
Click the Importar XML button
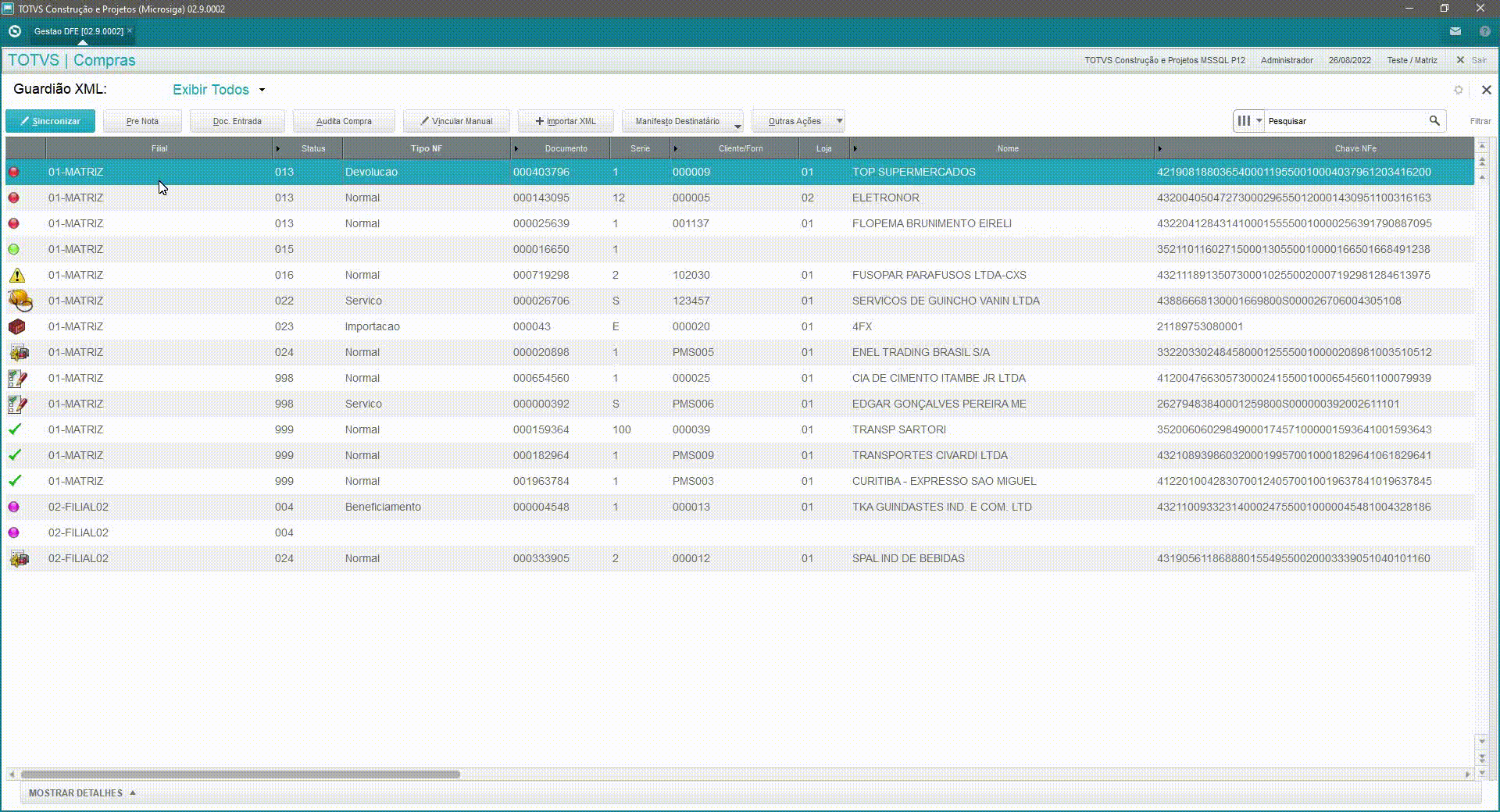click(x=566, y=121)
